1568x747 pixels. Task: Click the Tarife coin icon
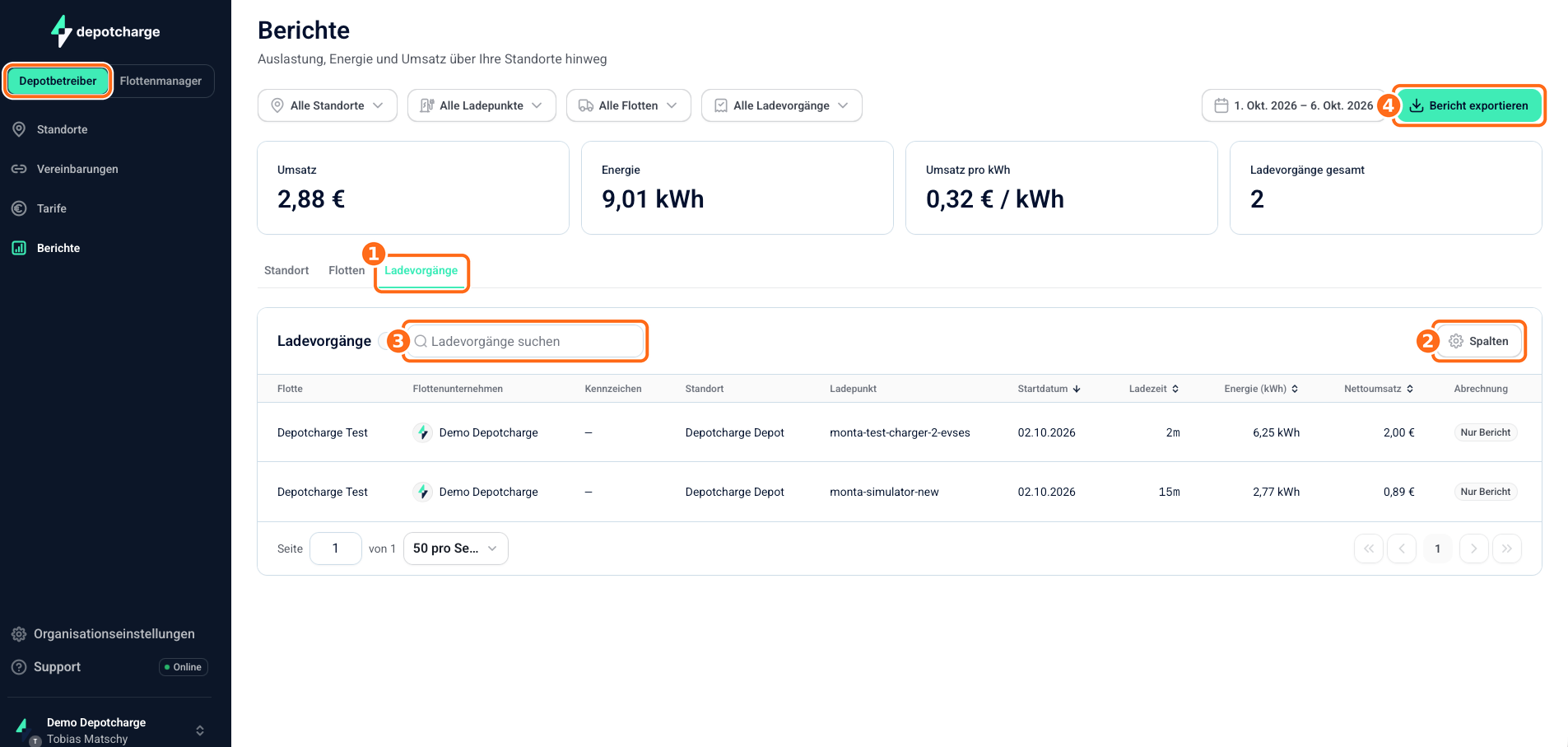[x=19, y=208]
